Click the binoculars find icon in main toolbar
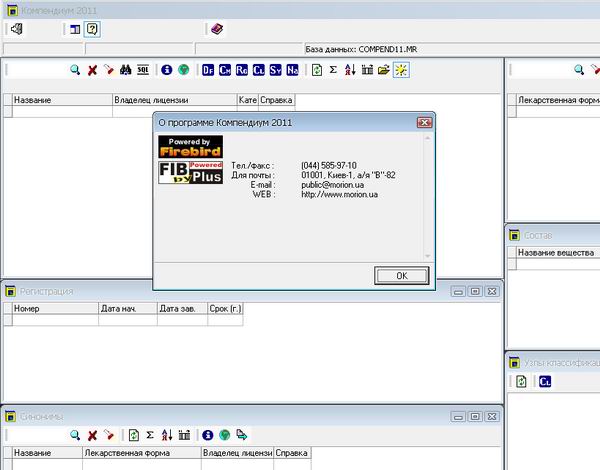 pos(126,70)
